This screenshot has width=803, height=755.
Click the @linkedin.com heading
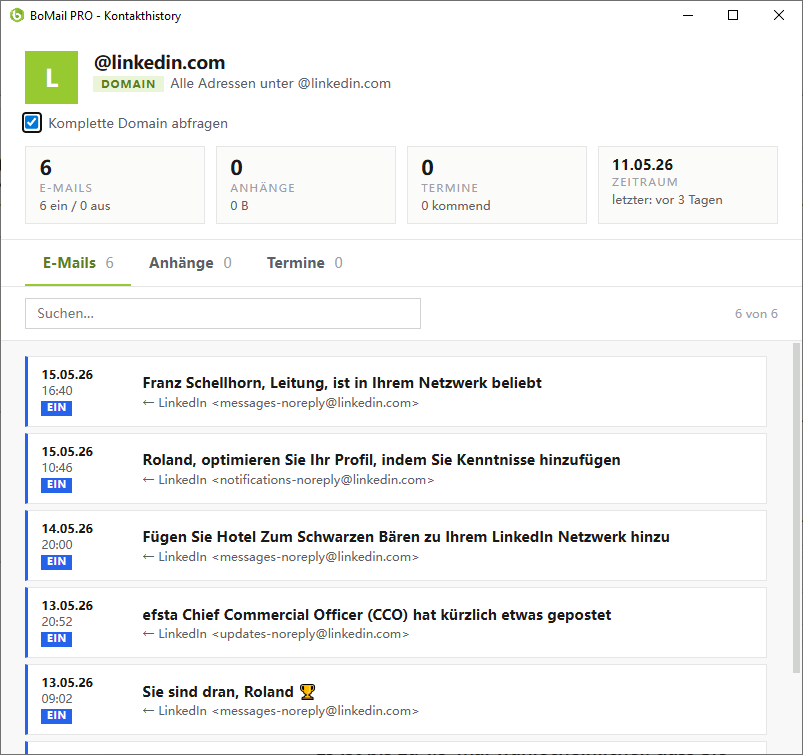pos(160,62)
